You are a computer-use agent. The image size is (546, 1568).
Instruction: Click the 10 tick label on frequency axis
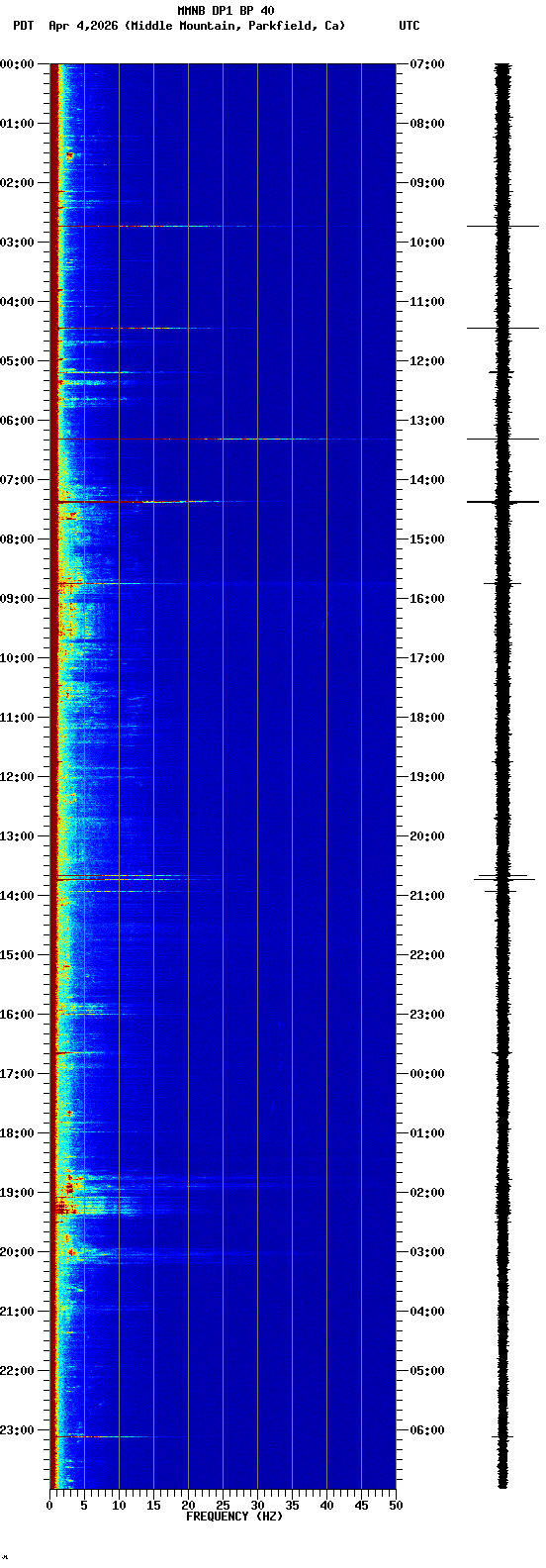pos(119,1506)
